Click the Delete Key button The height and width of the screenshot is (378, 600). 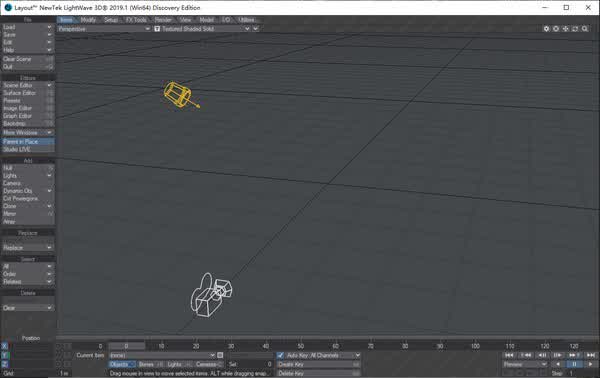pyautogui.click(x=318, y=373)
